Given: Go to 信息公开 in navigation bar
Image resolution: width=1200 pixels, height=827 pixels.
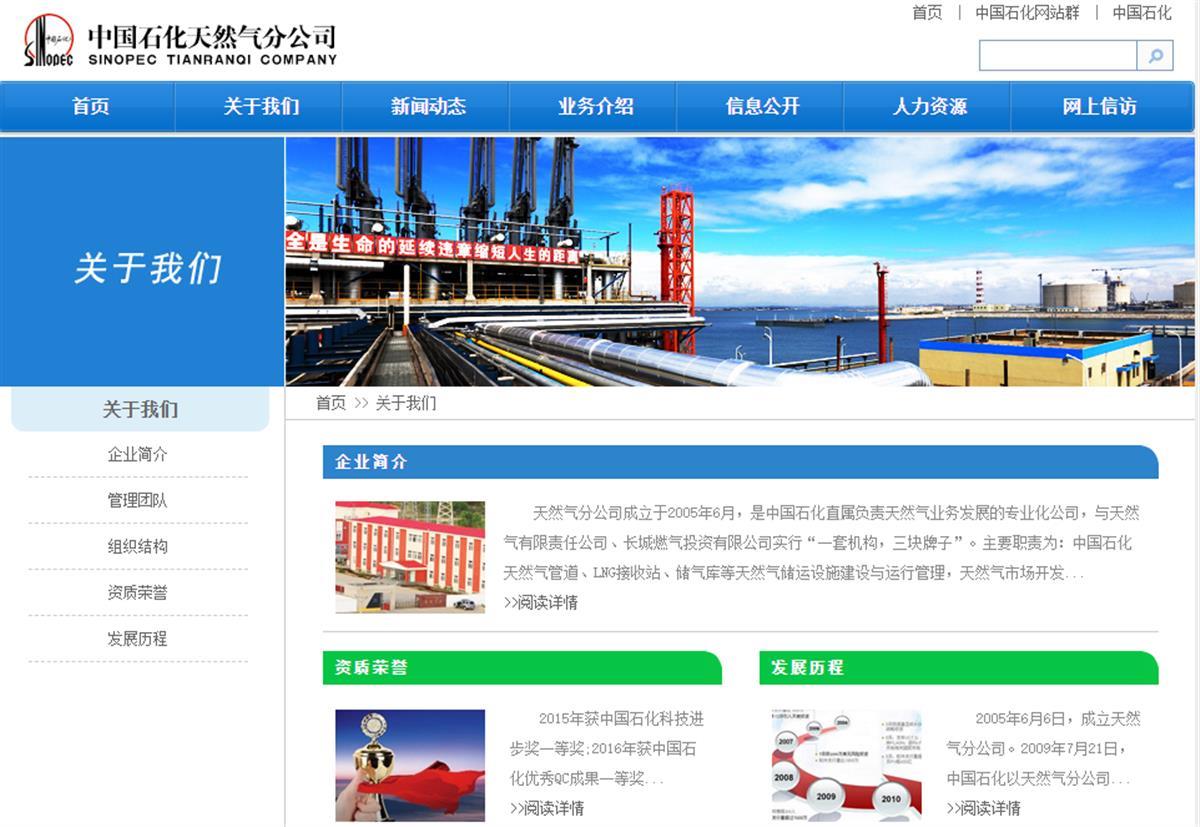Looking at the screenshot, I should [x=762, y=107].
